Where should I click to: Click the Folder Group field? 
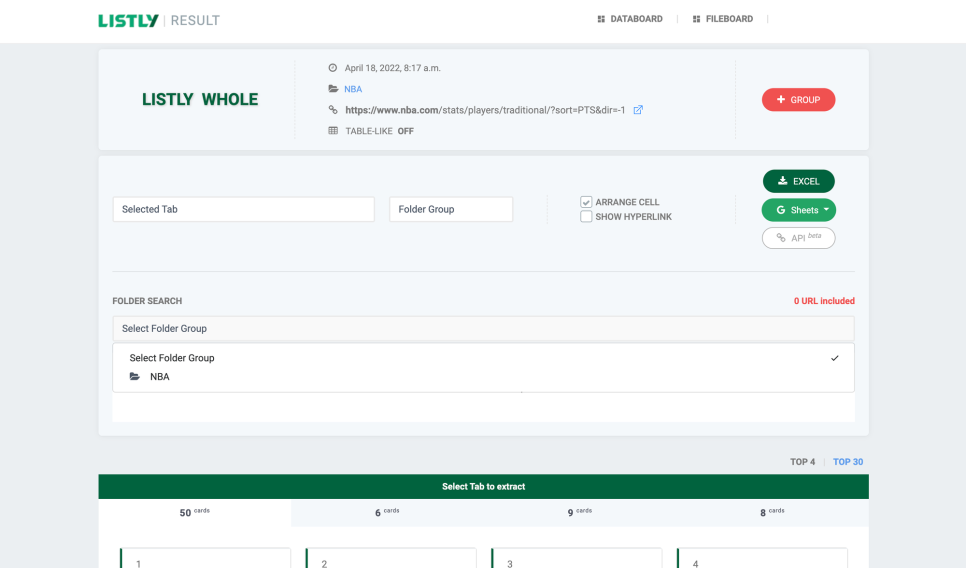451,209
